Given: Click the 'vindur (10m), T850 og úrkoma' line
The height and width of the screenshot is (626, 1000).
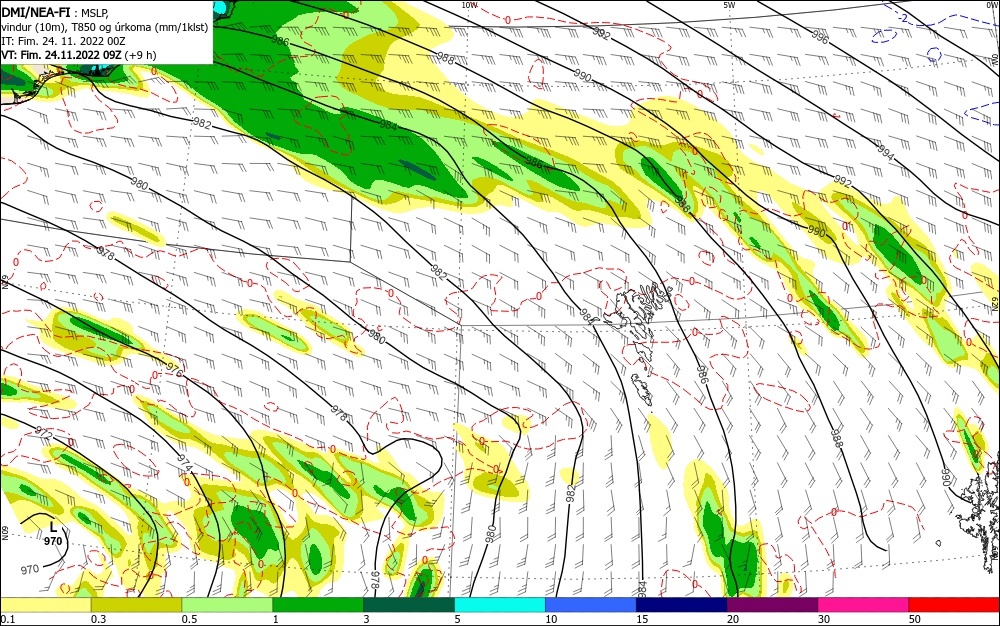Looking at the screenshot, I should (105, 27).
